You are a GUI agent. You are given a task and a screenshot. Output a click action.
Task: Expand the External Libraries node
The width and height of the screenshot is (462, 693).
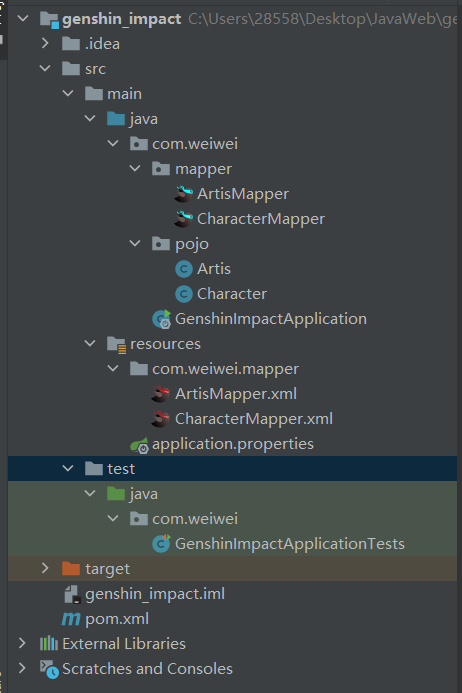coord(23,643)
